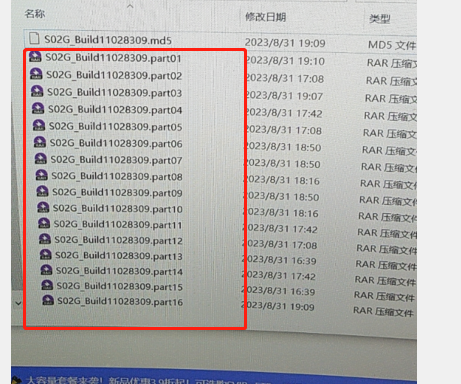Select file name S02G_Build11028309.part03
Viewport: 461px width, 384px height.
(114, 92)
